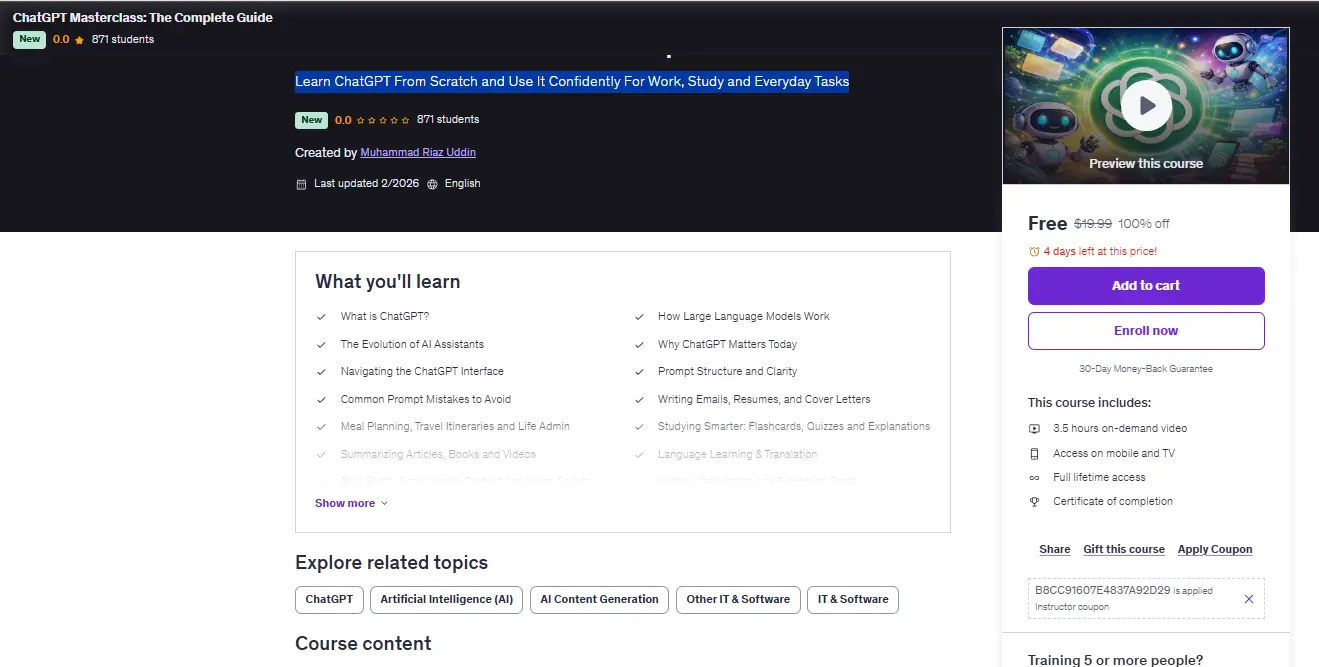
Task: Open the Artificial Intelligence (AI) topic
Action: 446,600
